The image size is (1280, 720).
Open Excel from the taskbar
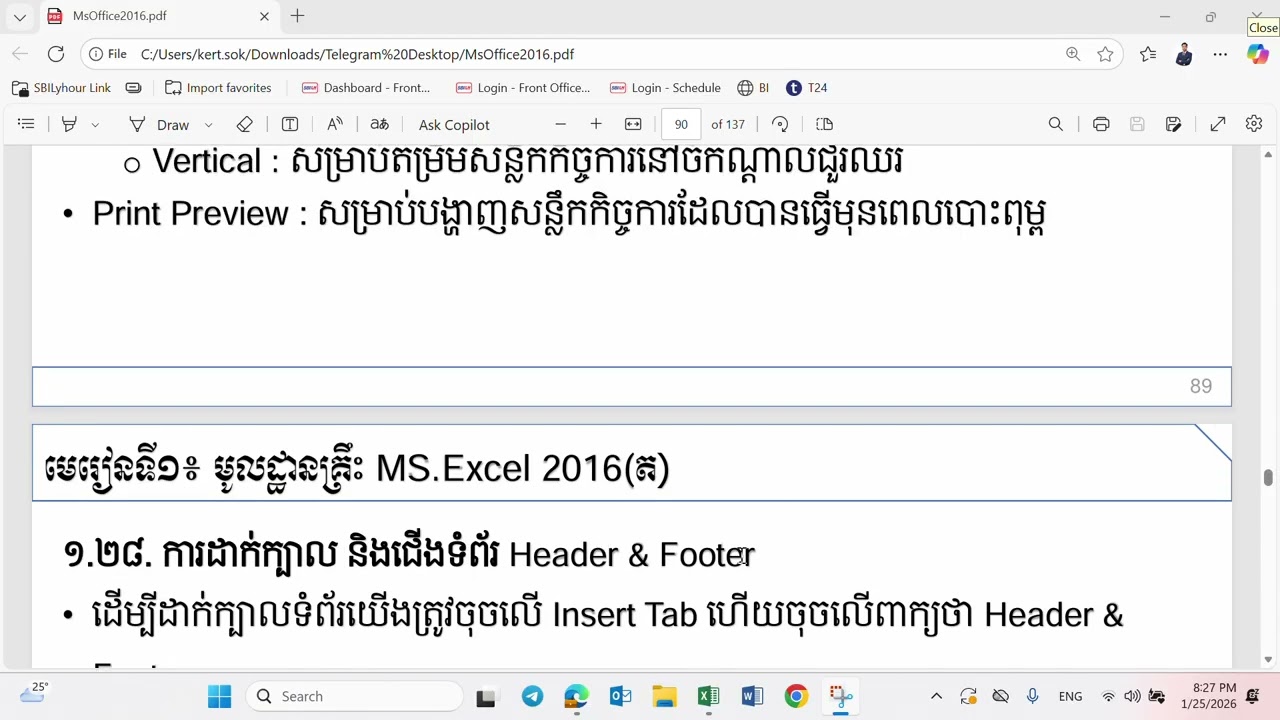(708, 696)
